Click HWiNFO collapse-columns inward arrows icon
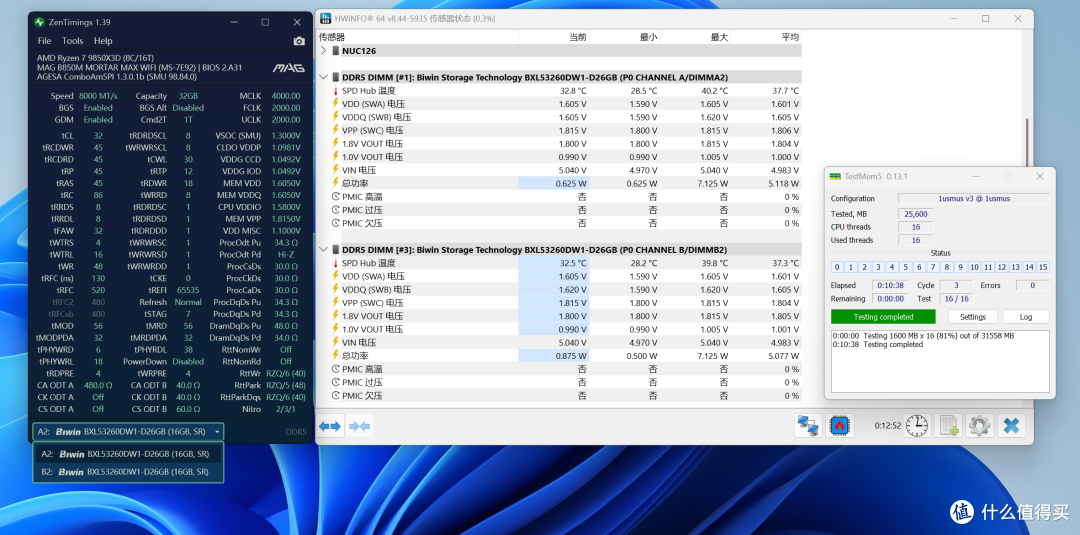Screen dimensions: 1080x535 360,426
